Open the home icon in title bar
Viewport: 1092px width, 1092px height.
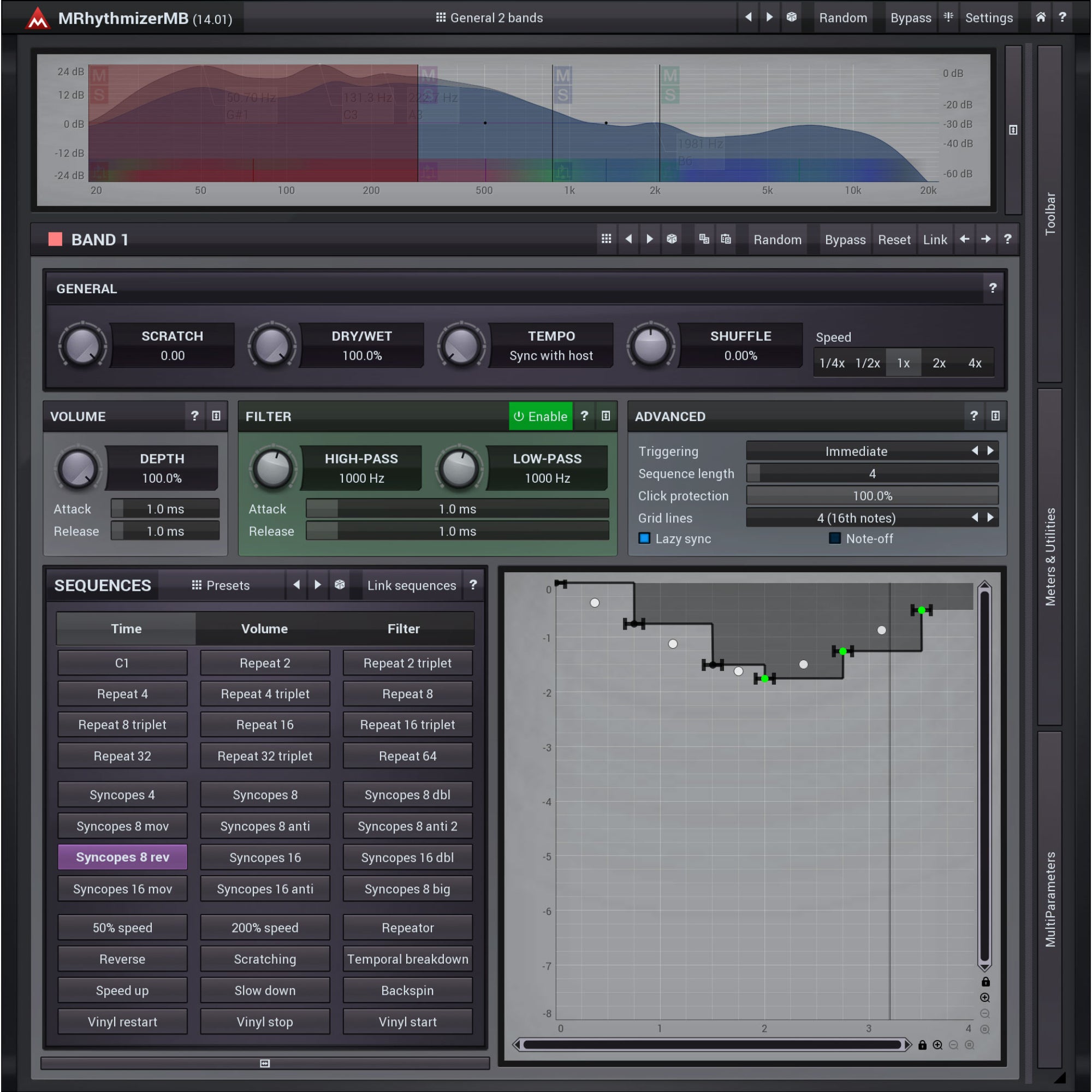(x=1040, y=17)
